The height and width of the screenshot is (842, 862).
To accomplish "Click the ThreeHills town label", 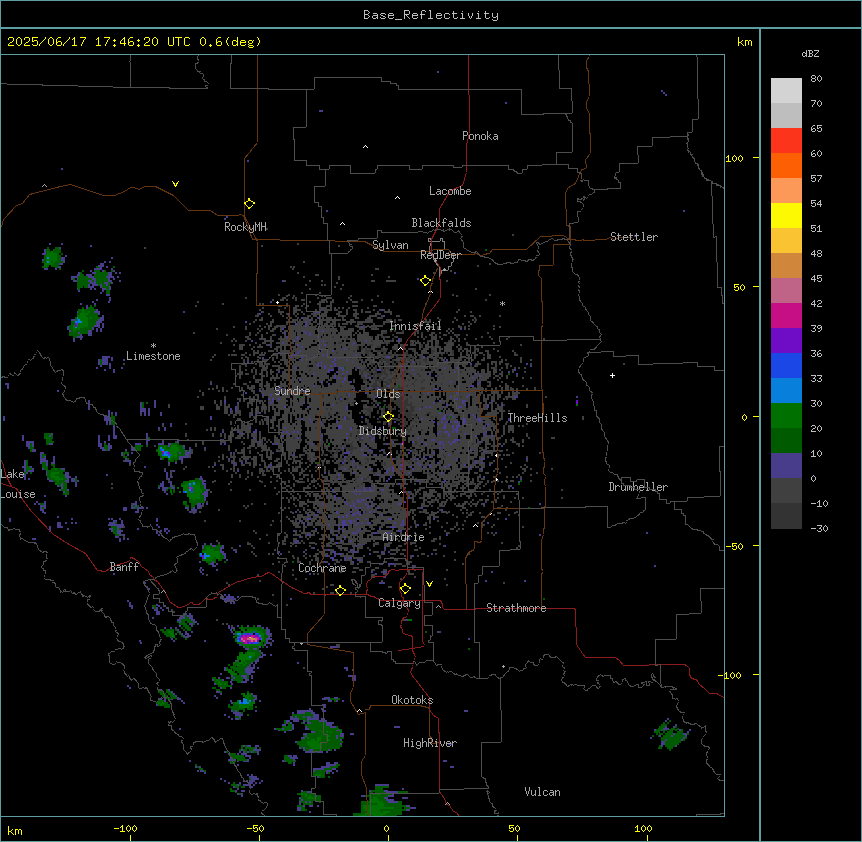I will [x=537, y=418].
